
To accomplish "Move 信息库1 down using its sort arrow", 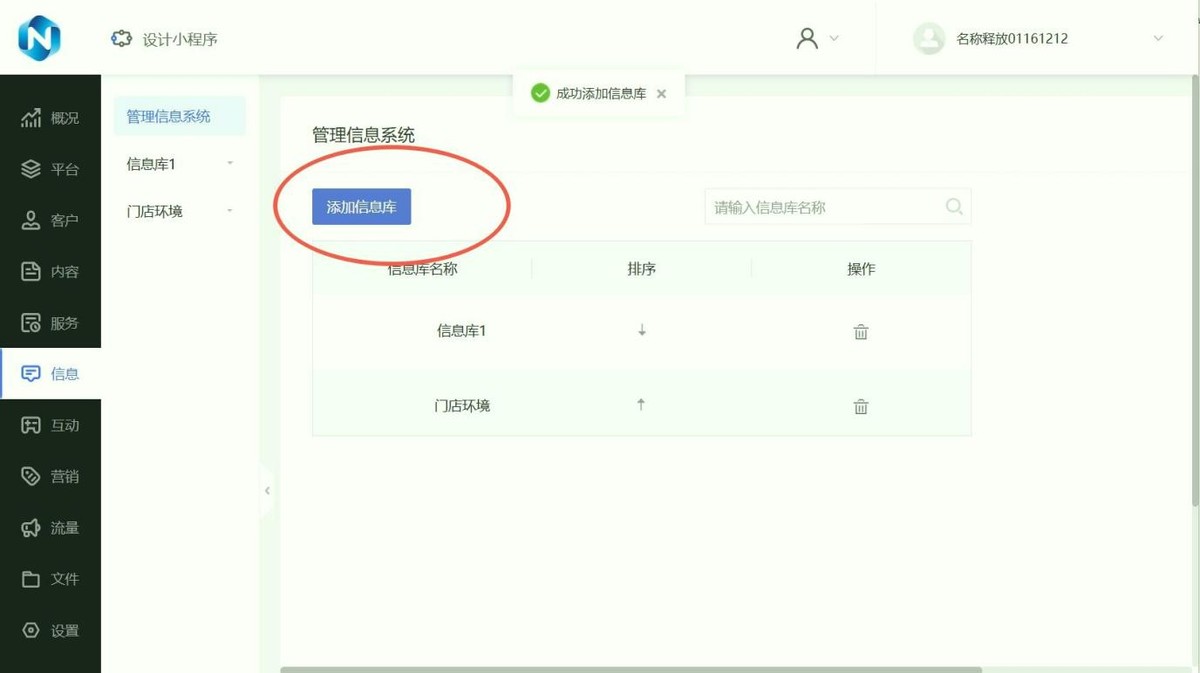I will point(640,331).
